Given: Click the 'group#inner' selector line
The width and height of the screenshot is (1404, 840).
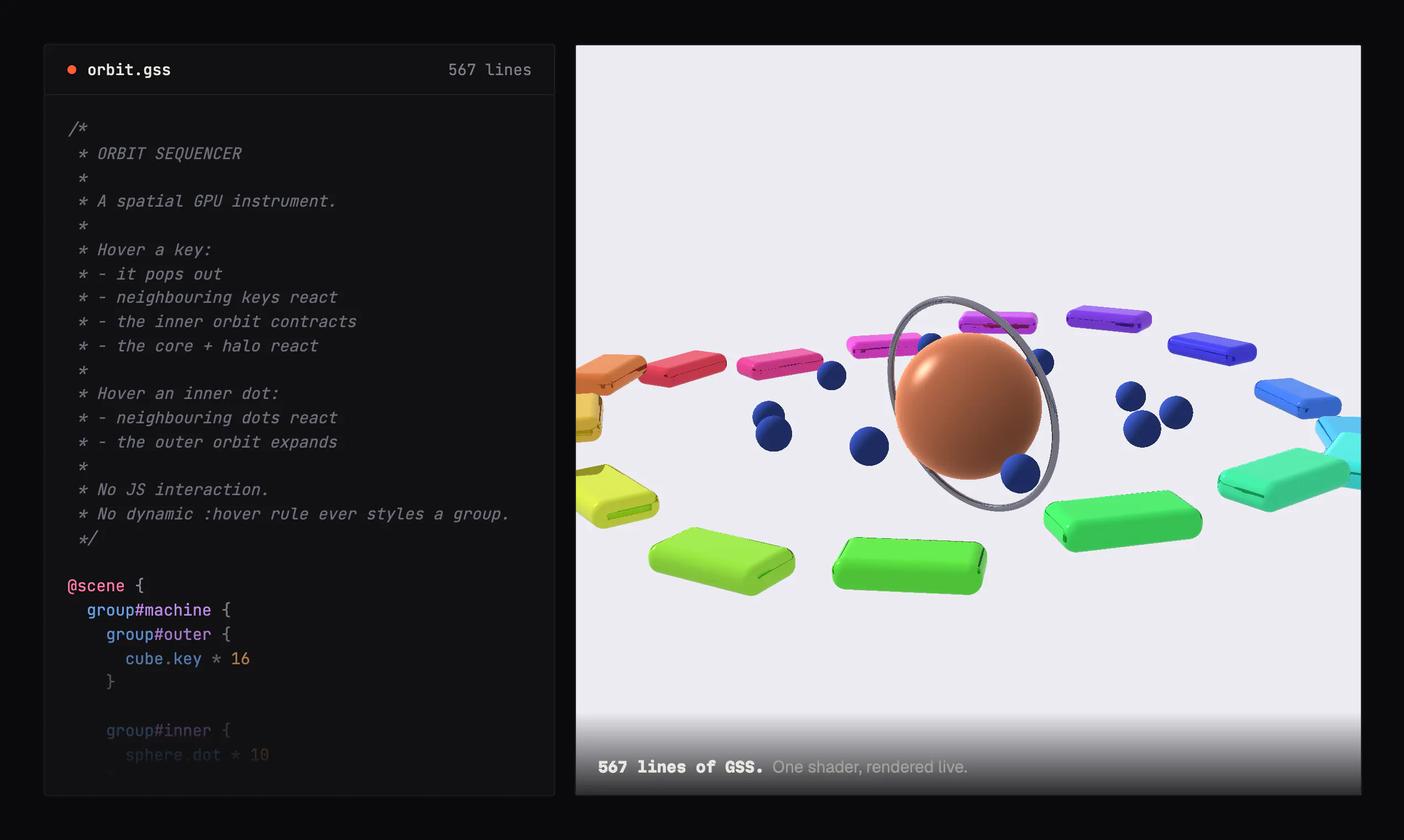Looking at the screenshot, I should 168,731.
